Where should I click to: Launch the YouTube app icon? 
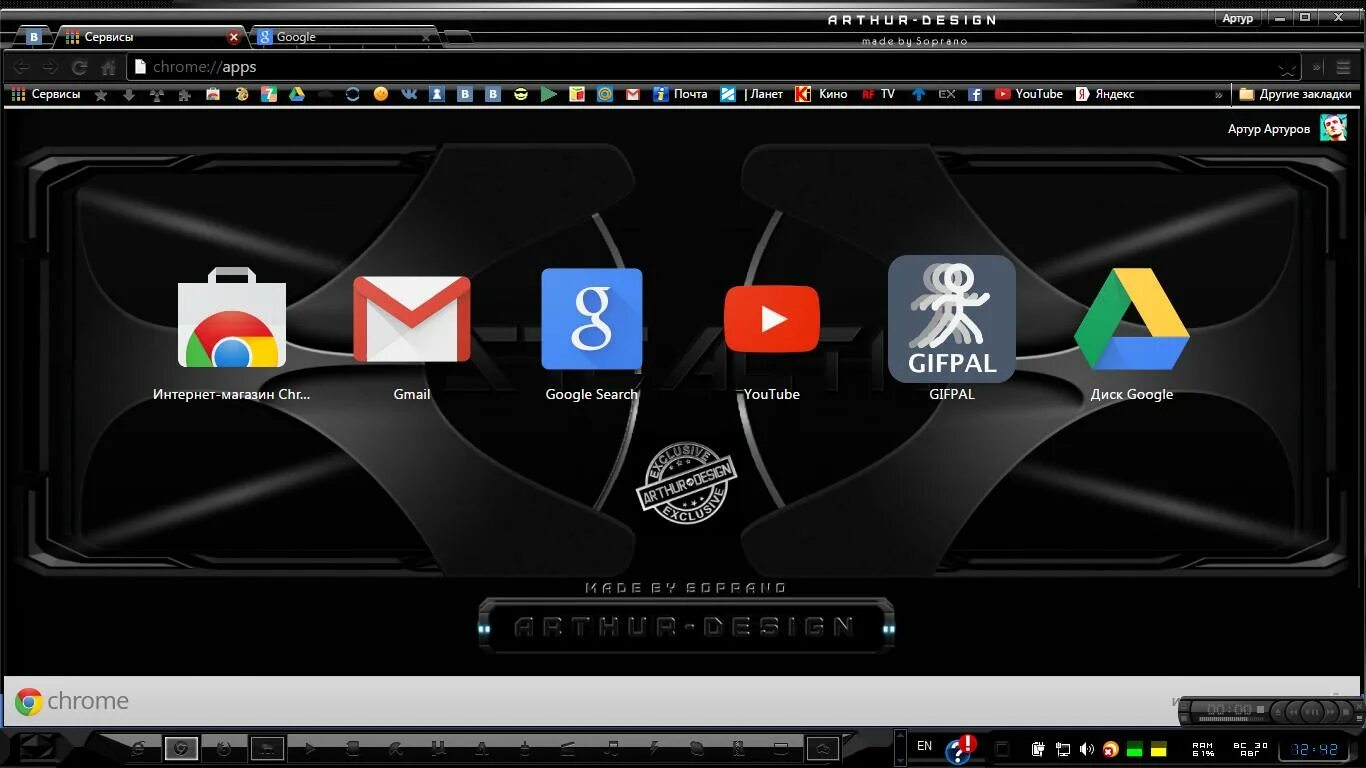[771, 319]
